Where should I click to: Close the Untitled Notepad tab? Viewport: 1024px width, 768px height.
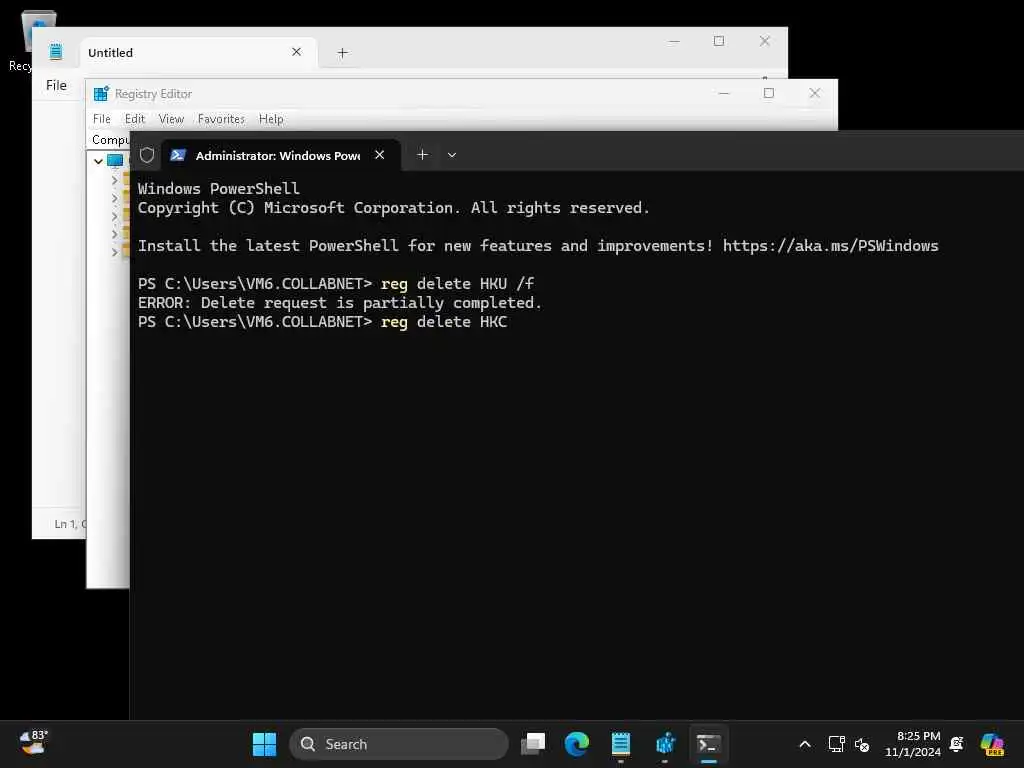pos(296,52)
